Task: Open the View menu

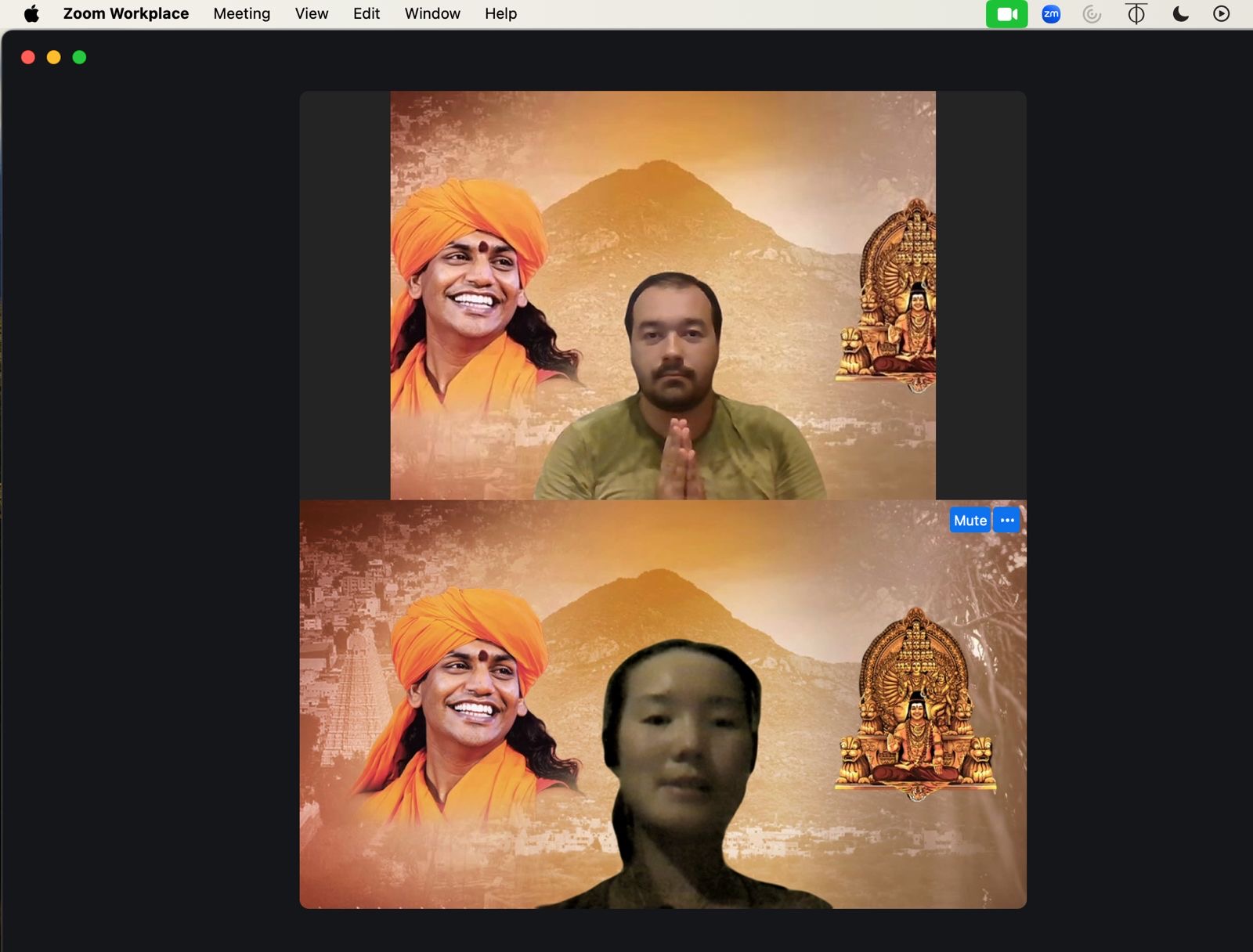Action: coord(311,14)
